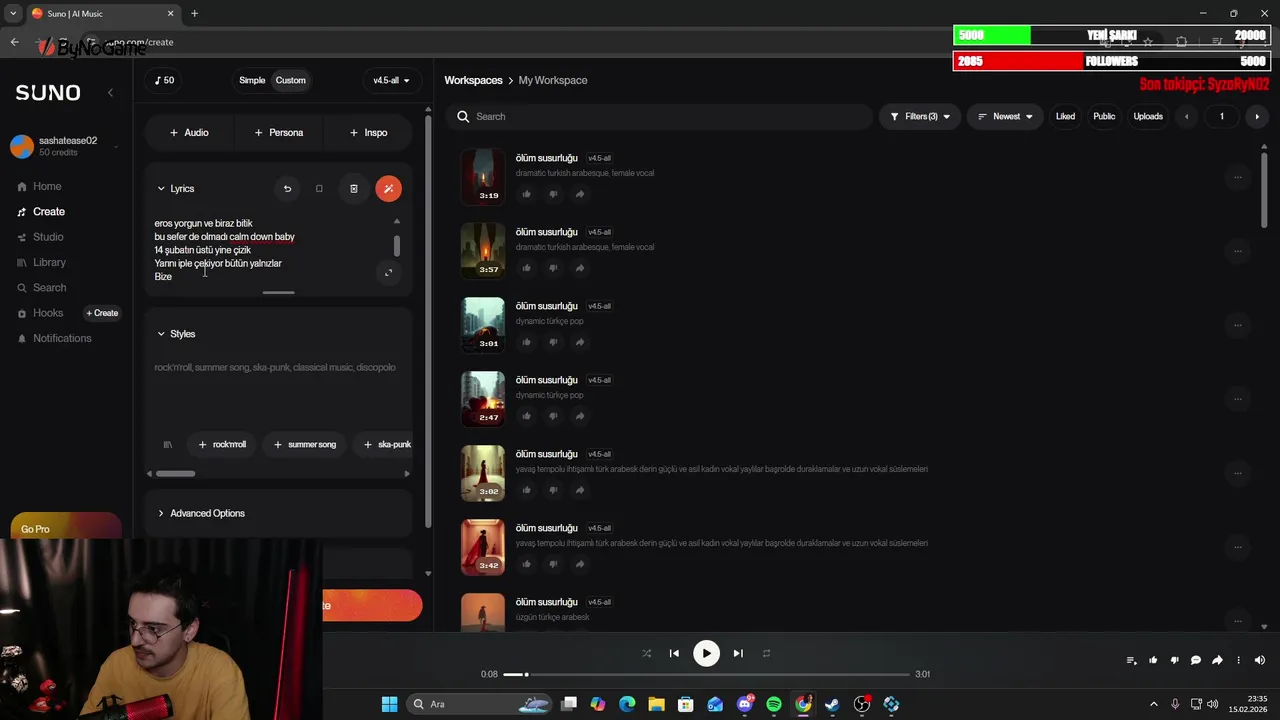
Task: Open the Home page in the sidebar
Action: [x=46, y=186]
